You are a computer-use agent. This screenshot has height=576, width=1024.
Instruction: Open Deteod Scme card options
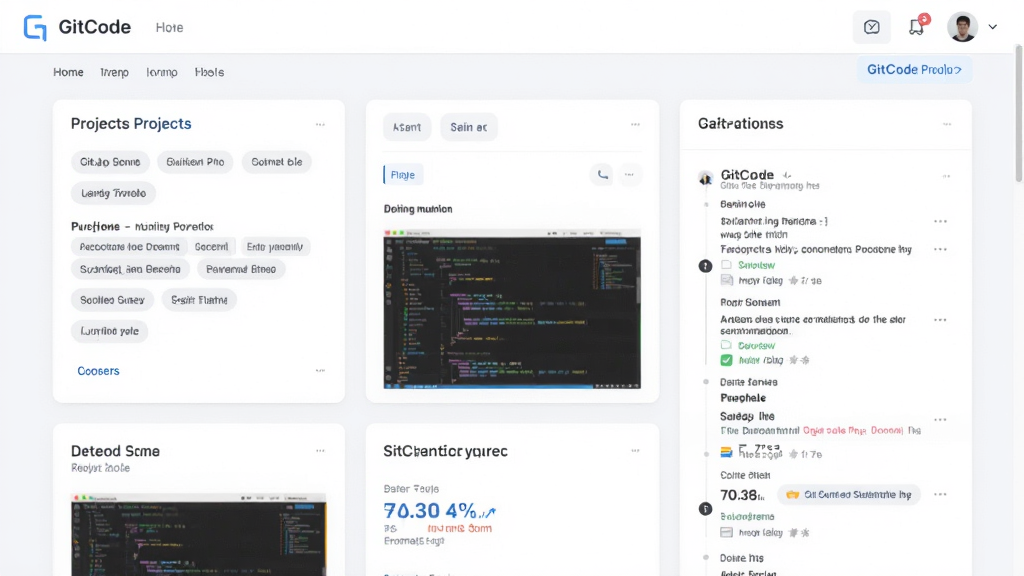click(x=320, y=451)
